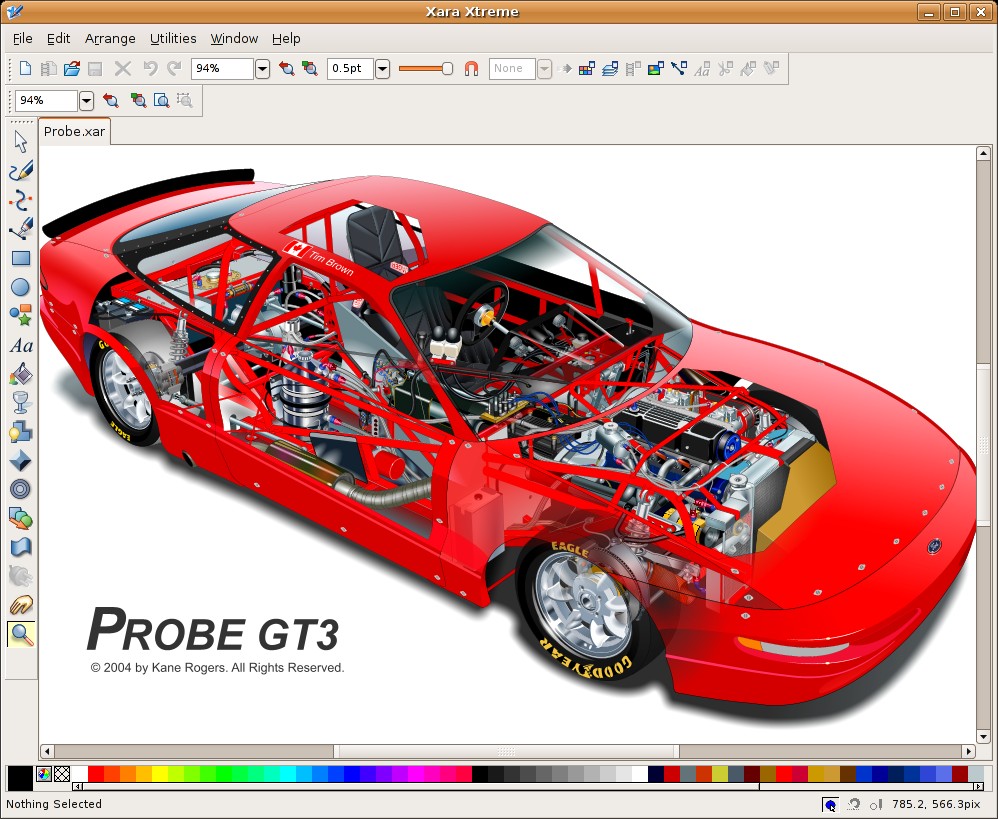Open the Colour gallery

tap(587, 68)
